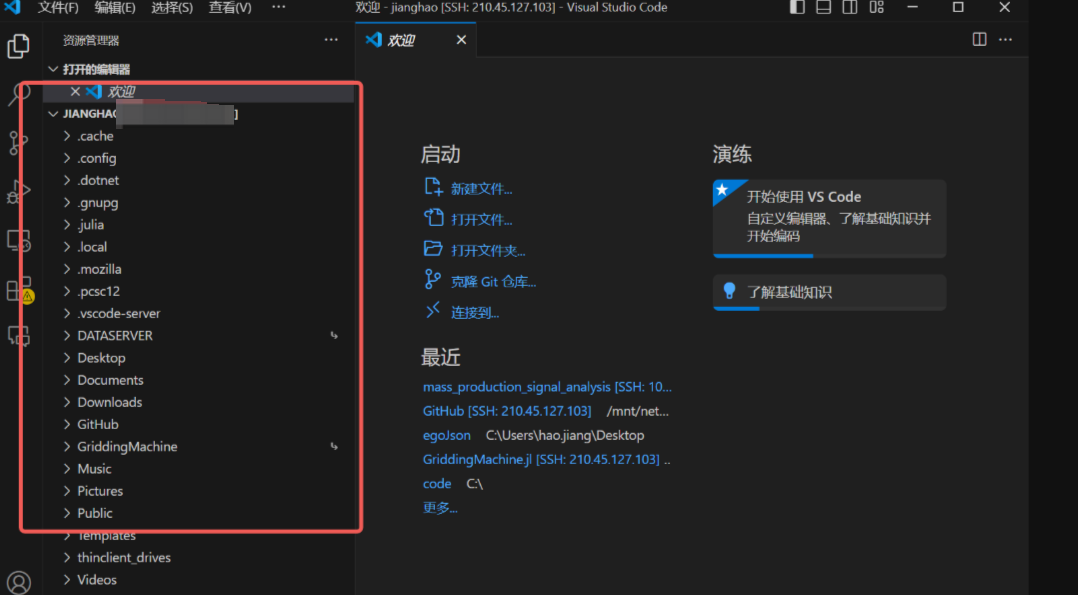The image size is (1078, 595).
Task: Open the Explorer view in activity bar
Action: pyautogui.click(x=19, y=46)
